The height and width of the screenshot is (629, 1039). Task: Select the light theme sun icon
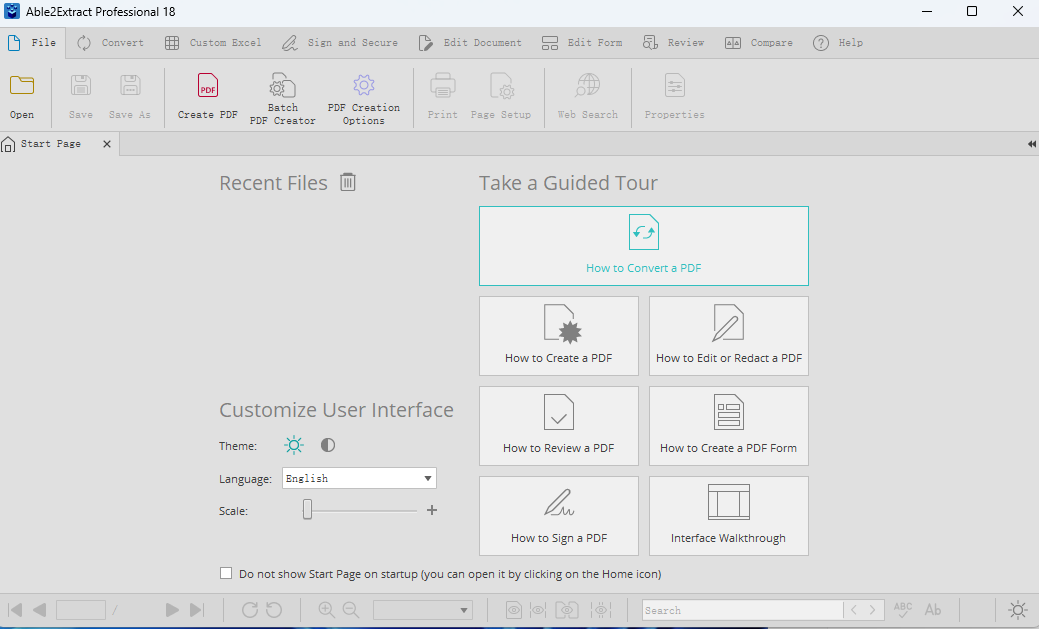[x=293, y=446]
